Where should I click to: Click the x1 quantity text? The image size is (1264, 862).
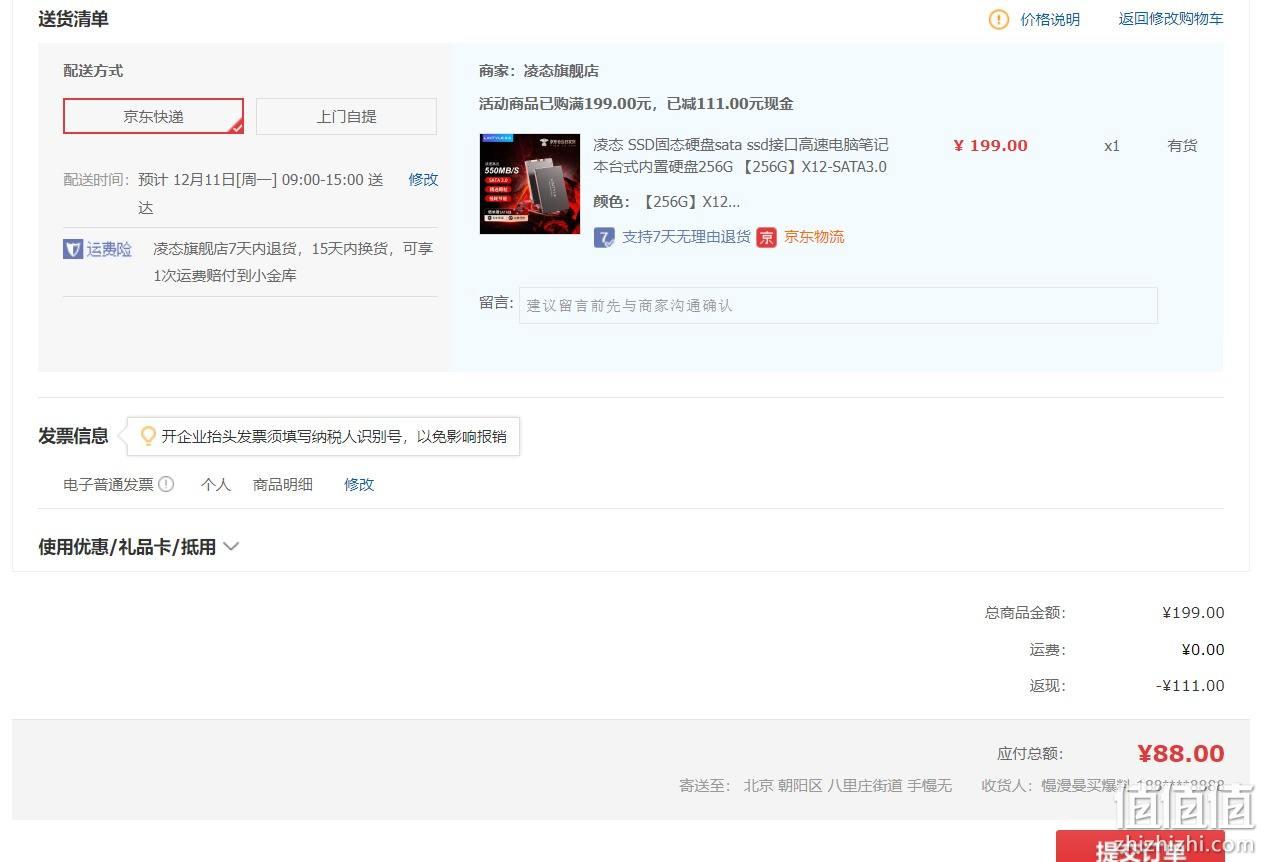[1112, 146]
